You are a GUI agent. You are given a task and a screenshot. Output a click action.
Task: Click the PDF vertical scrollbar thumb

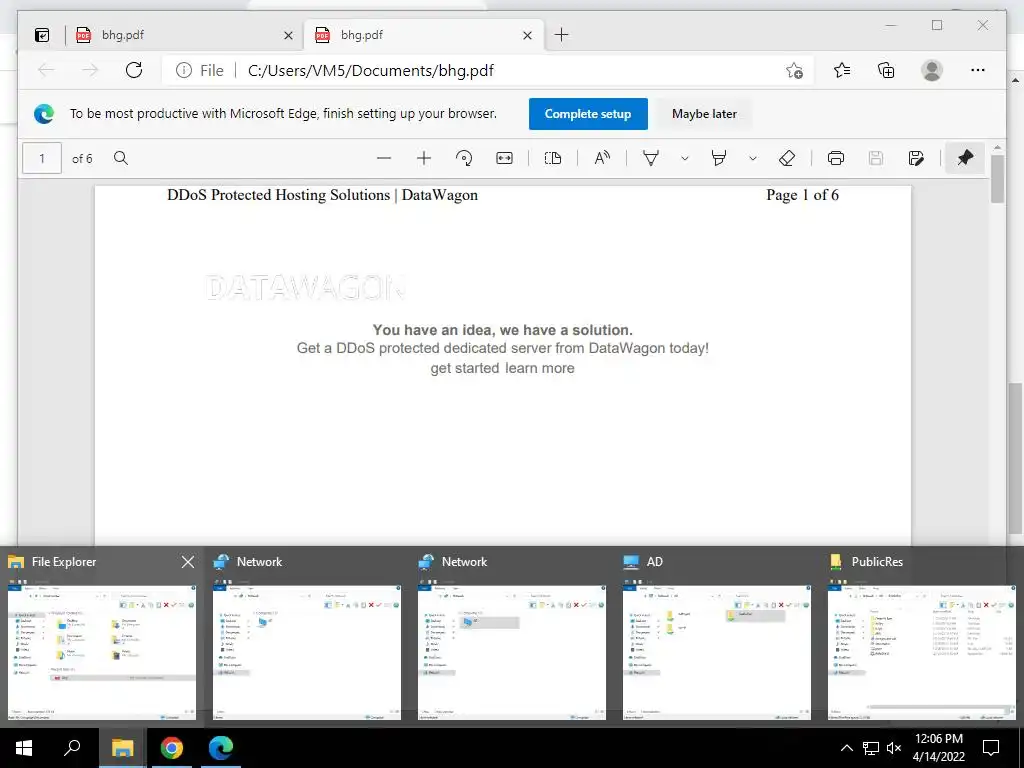pyautogui.click(x=997, y=179)
